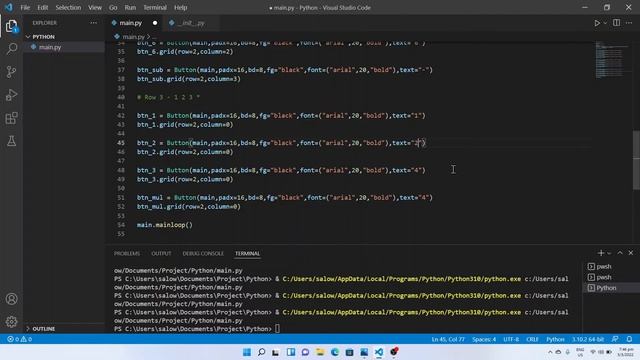Open the Terminal menu
The image size is (640, 360).
click(155, 7)
